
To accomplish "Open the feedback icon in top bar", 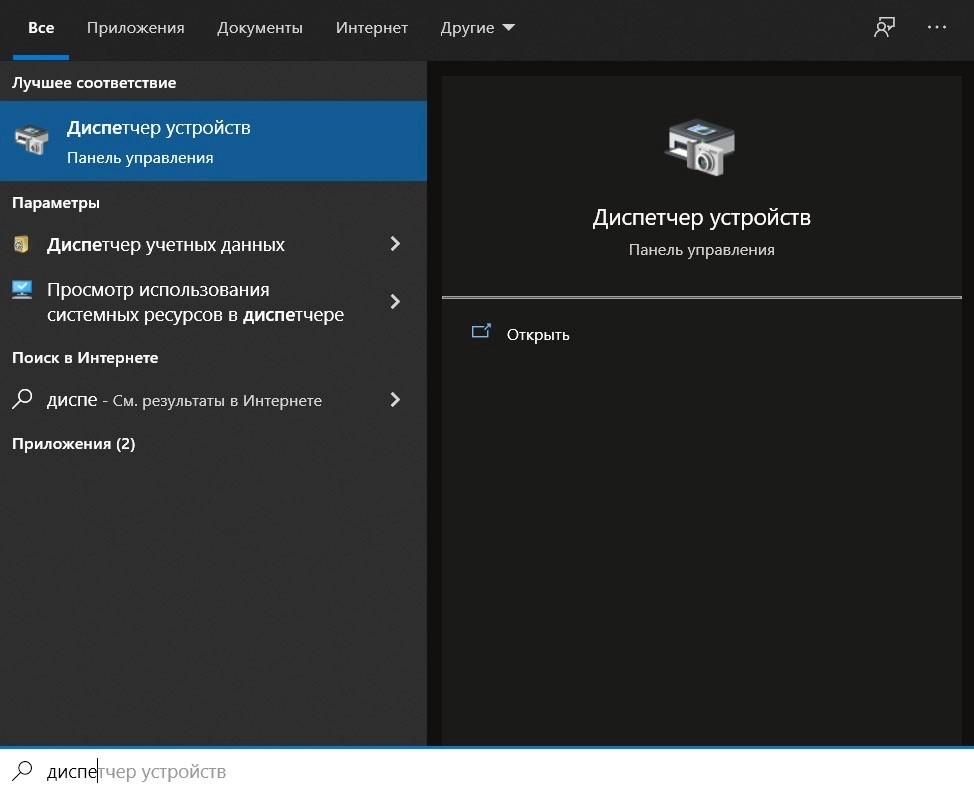I will [x=883, y=28].
